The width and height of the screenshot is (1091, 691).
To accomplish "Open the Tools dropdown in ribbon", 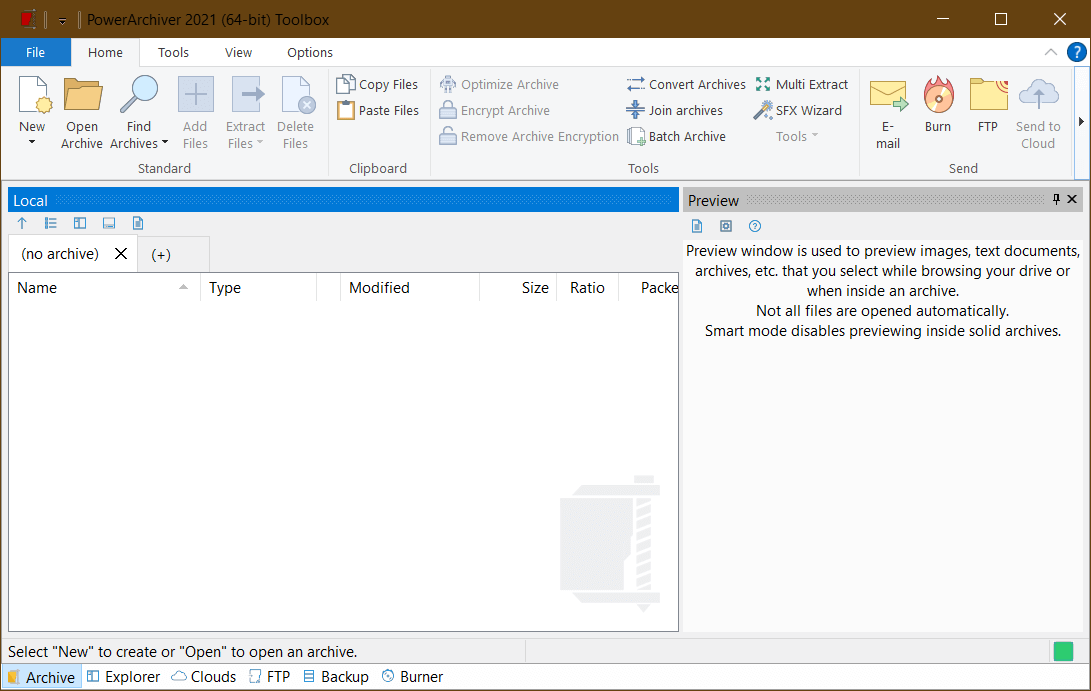I will coord(797,136).
